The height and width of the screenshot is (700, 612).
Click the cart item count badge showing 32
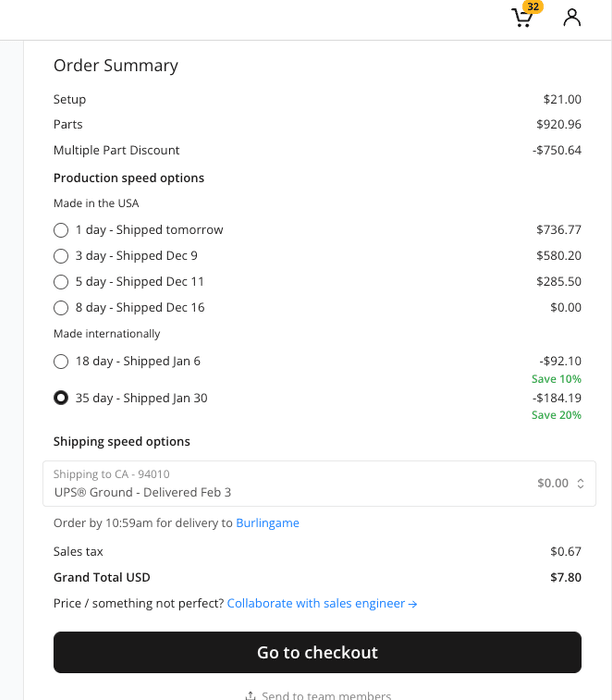(x=533, y=6)
